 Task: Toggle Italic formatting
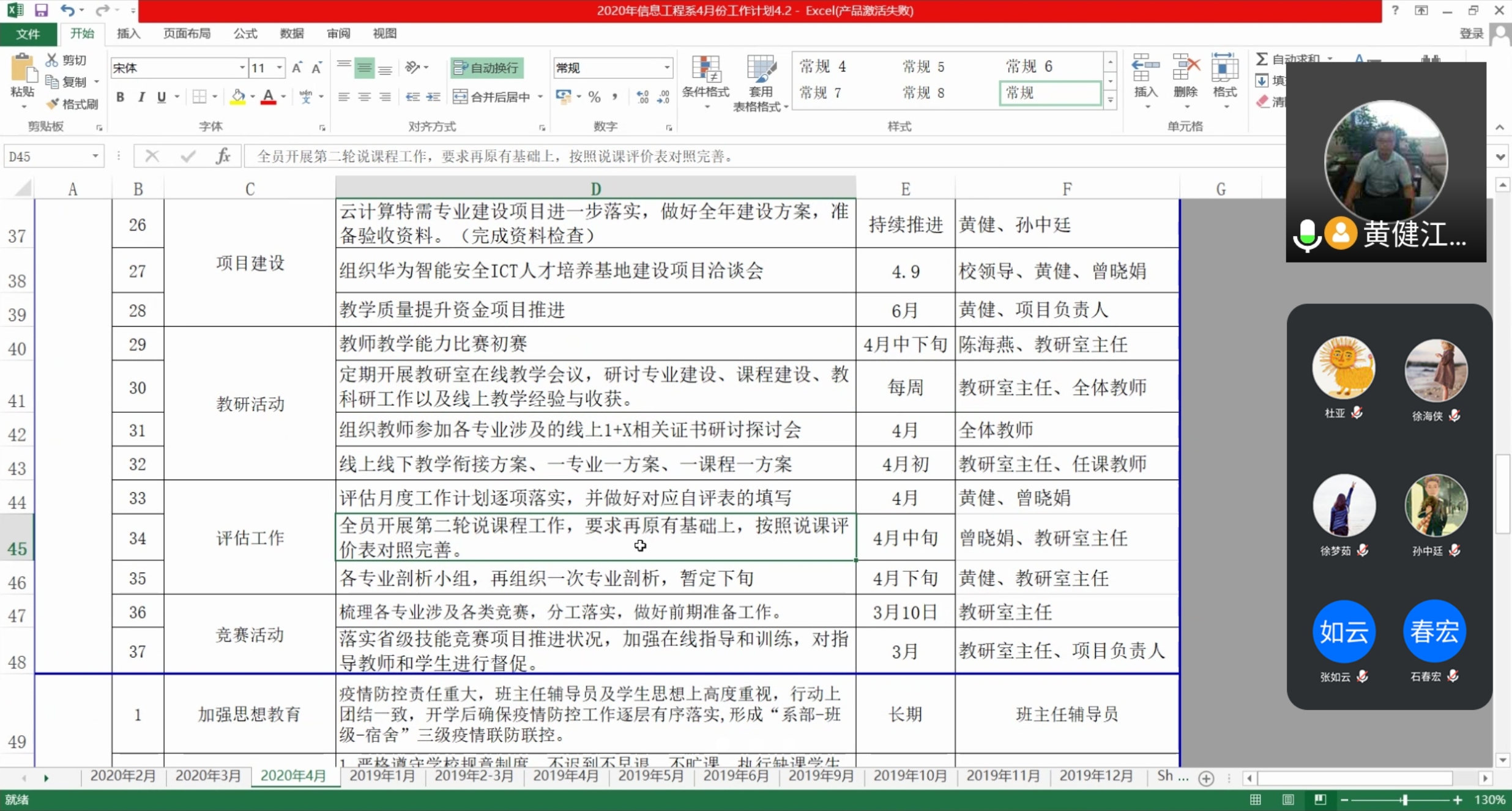pos(141,97)
